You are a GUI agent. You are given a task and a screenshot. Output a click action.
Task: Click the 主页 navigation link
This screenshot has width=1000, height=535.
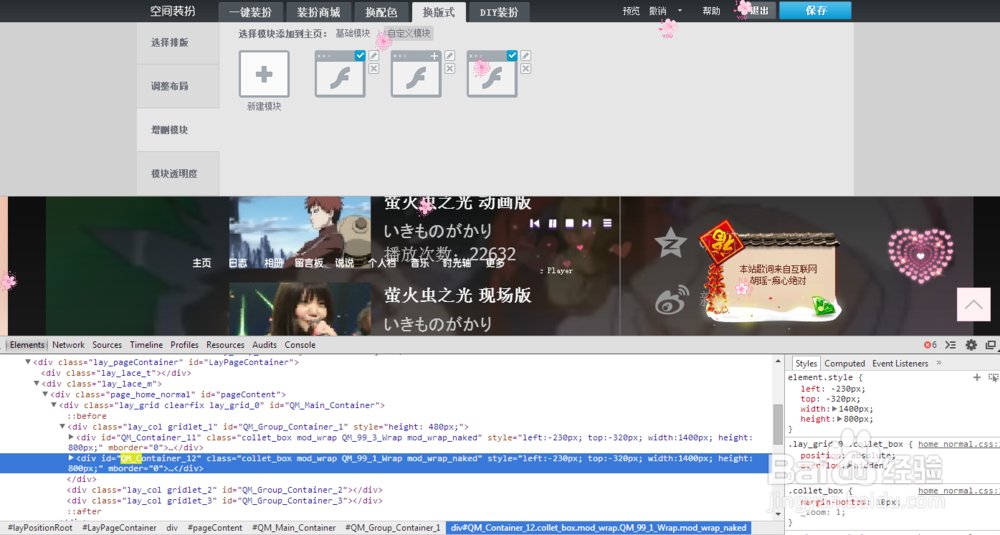point(202,263)
